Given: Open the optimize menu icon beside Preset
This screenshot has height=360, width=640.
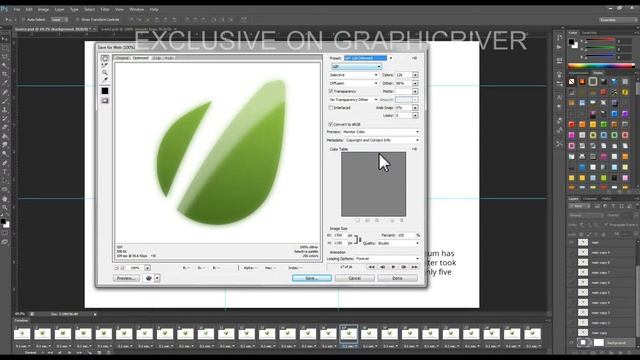Looking at the screenshot, I should (x=415, y=58).
